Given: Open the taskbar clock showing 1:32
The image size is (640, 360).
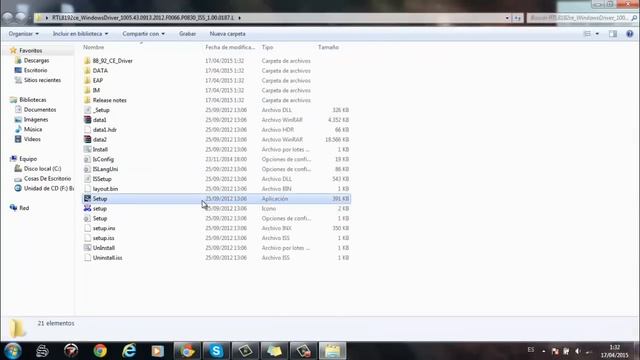Looking at the screenshot, I should pos(614,351).
